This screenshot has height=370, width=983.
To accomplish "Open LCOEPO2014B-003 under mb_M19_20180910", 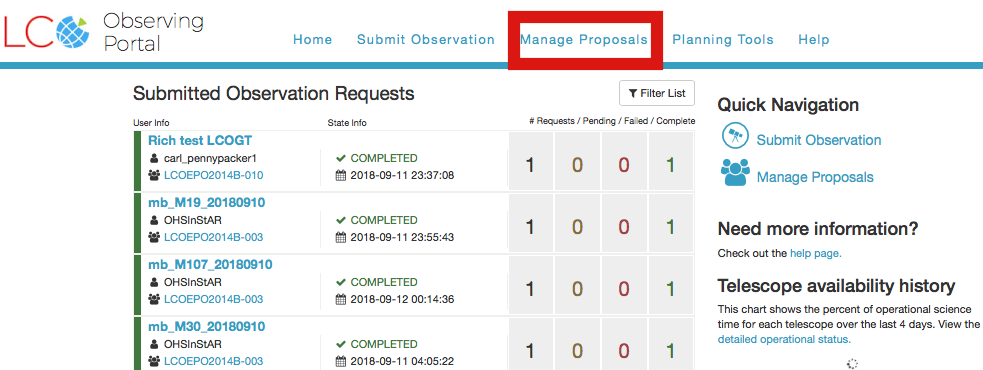I will coord(213,237).
